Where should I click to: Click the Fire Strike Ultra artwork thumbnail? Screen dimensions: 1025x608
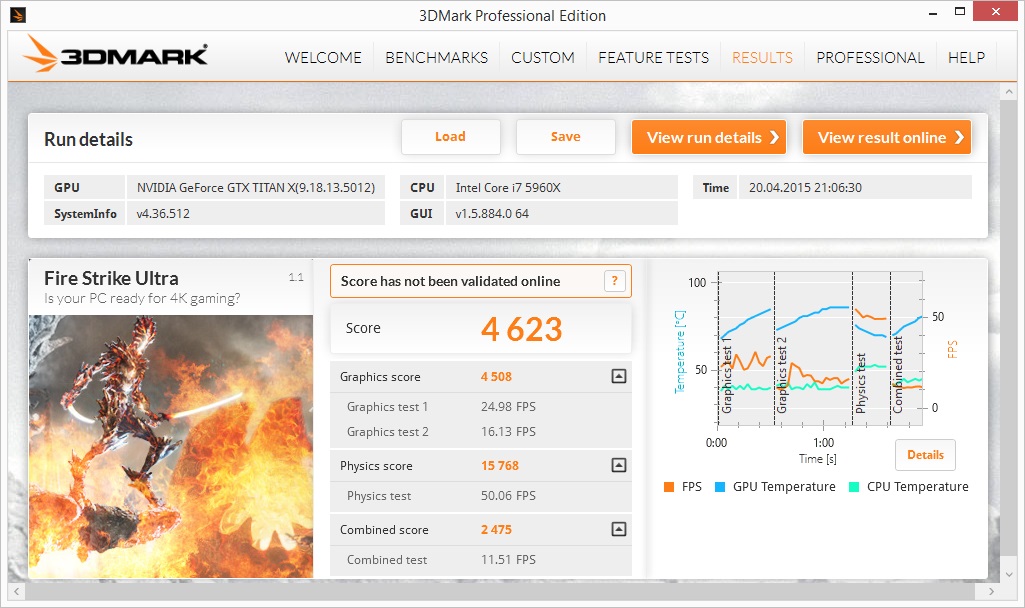pyautogui.click(x=171, y=447)
